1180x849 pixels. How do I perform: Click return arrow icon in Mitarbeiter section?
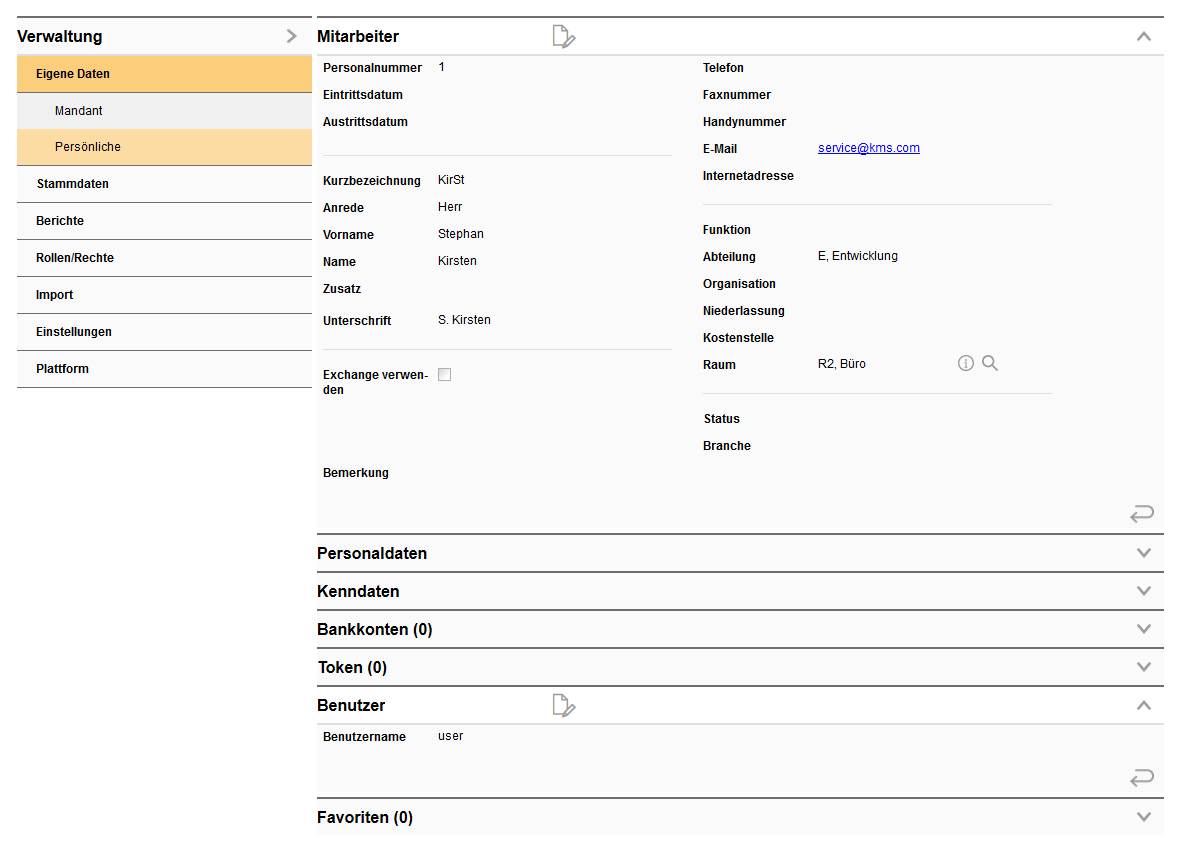pos(1141,514)
